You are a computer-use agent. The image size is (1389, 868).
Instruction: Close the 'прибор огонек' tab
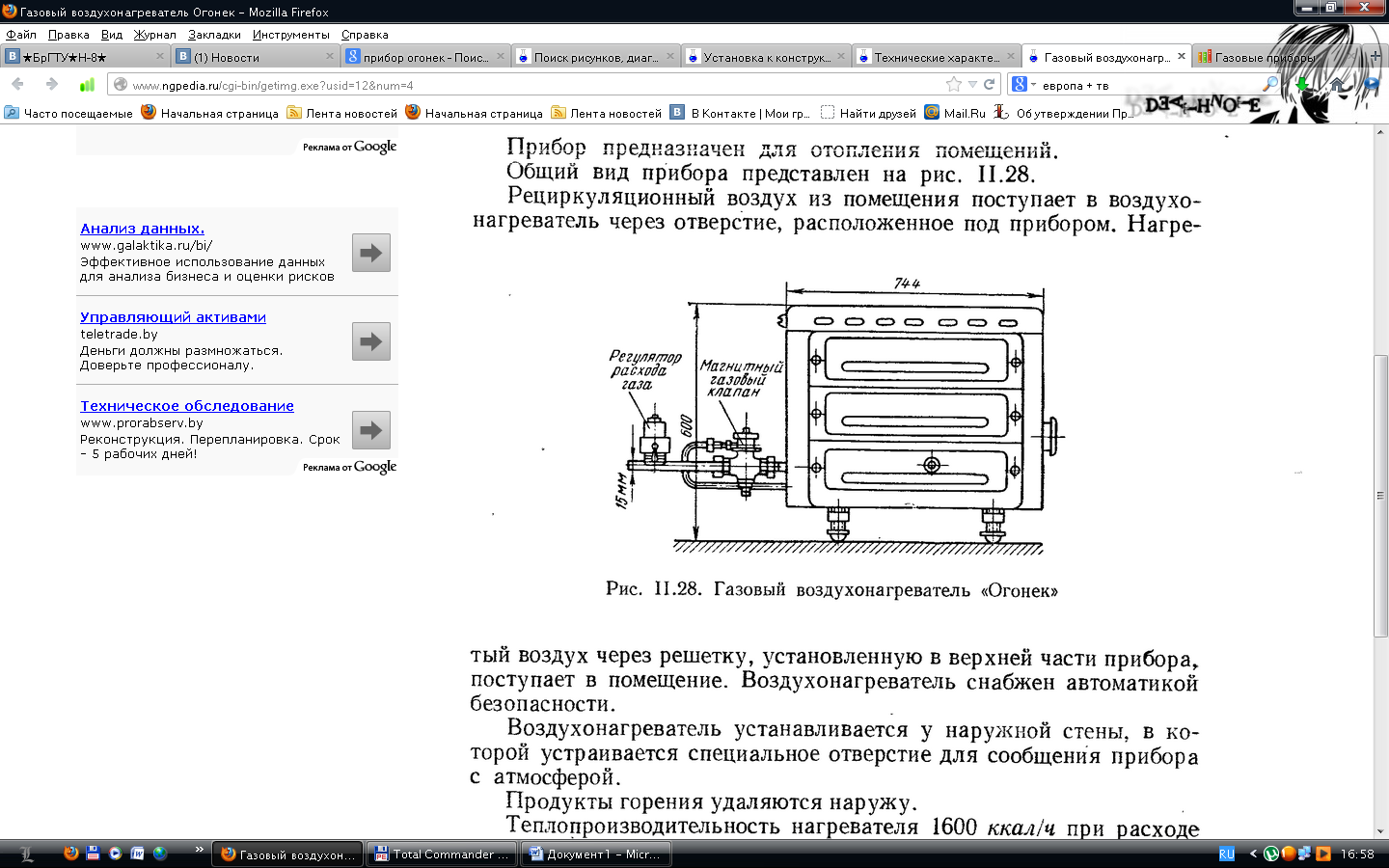[x=501, y=57]
